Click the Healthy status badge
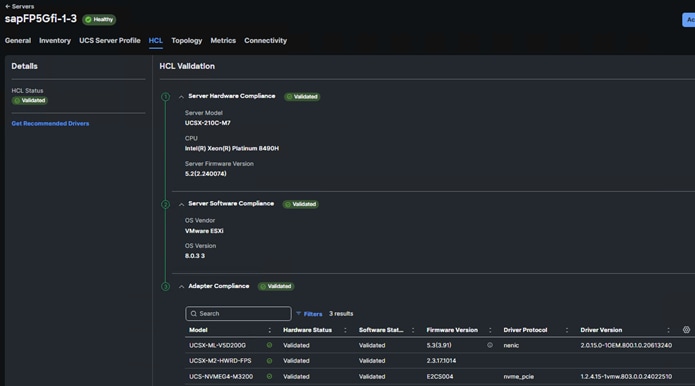The height and width of the screenshot is (386, 695). (99, 19)
